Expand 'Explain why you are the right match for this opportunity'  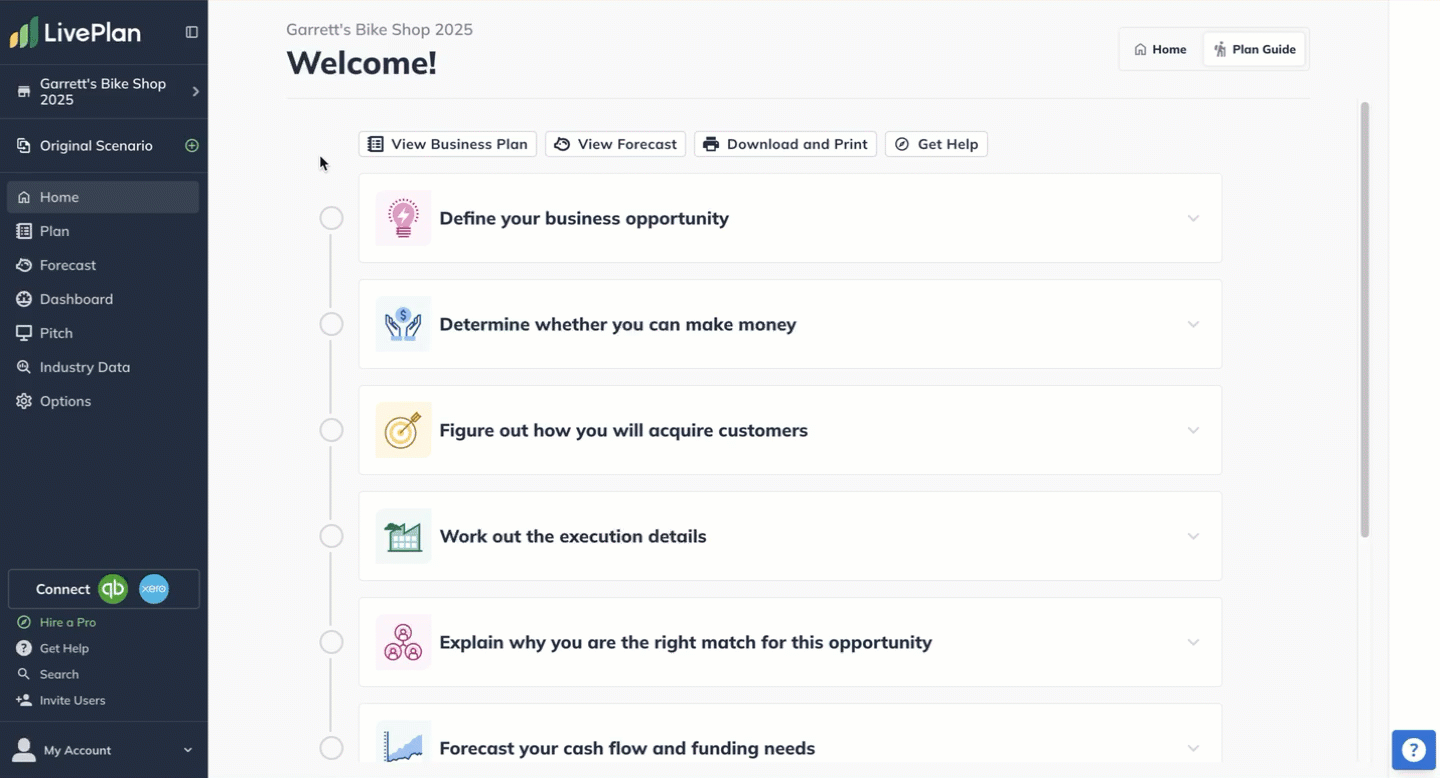coord(1193,642)
